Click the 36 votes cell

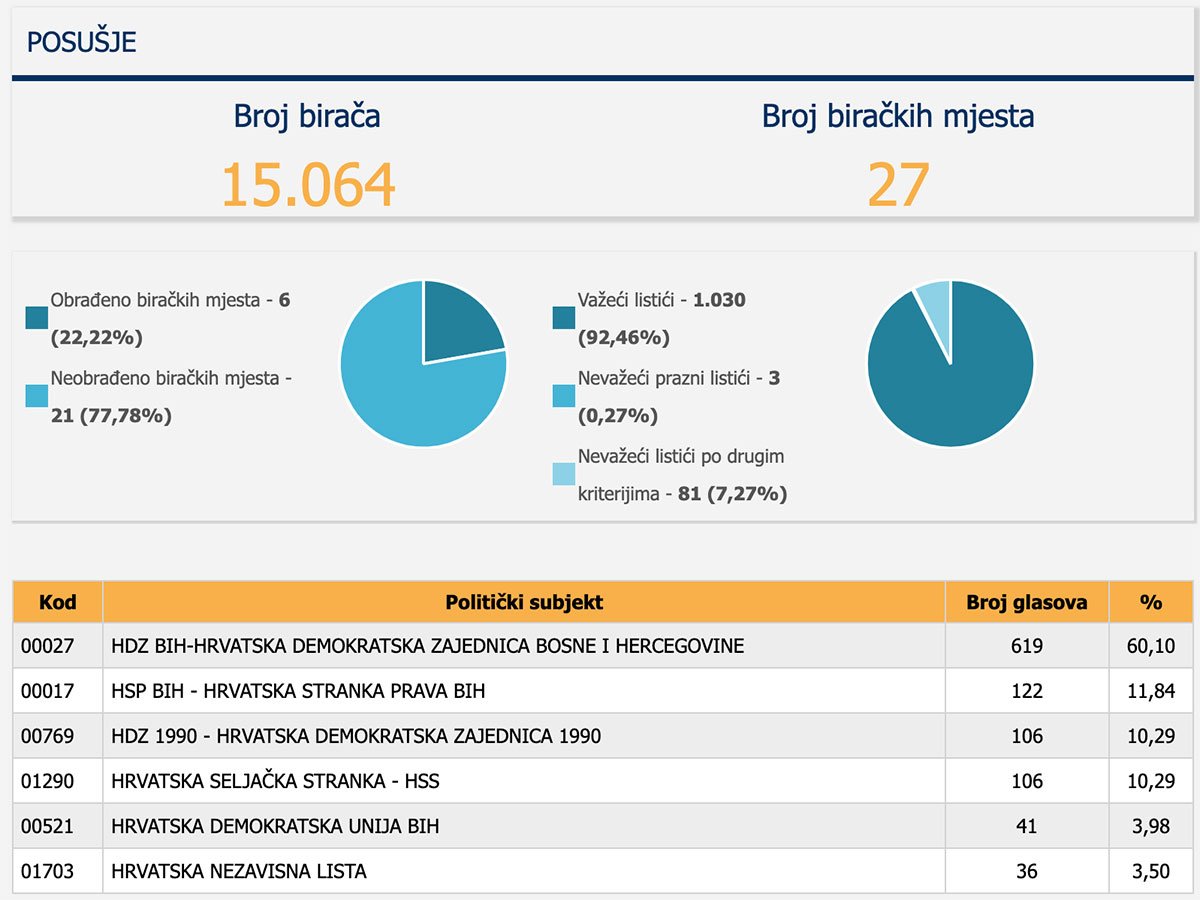(1027, 871)
